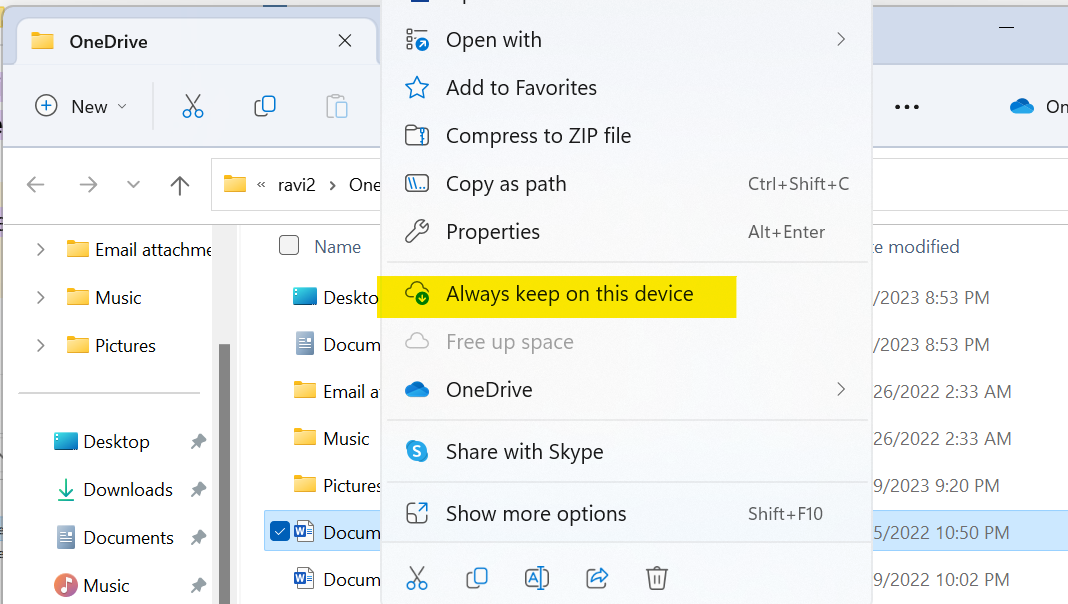Open recent locations dropdown chevron
Viewport: 1068px width, 604px height.
tap(134, 185)
